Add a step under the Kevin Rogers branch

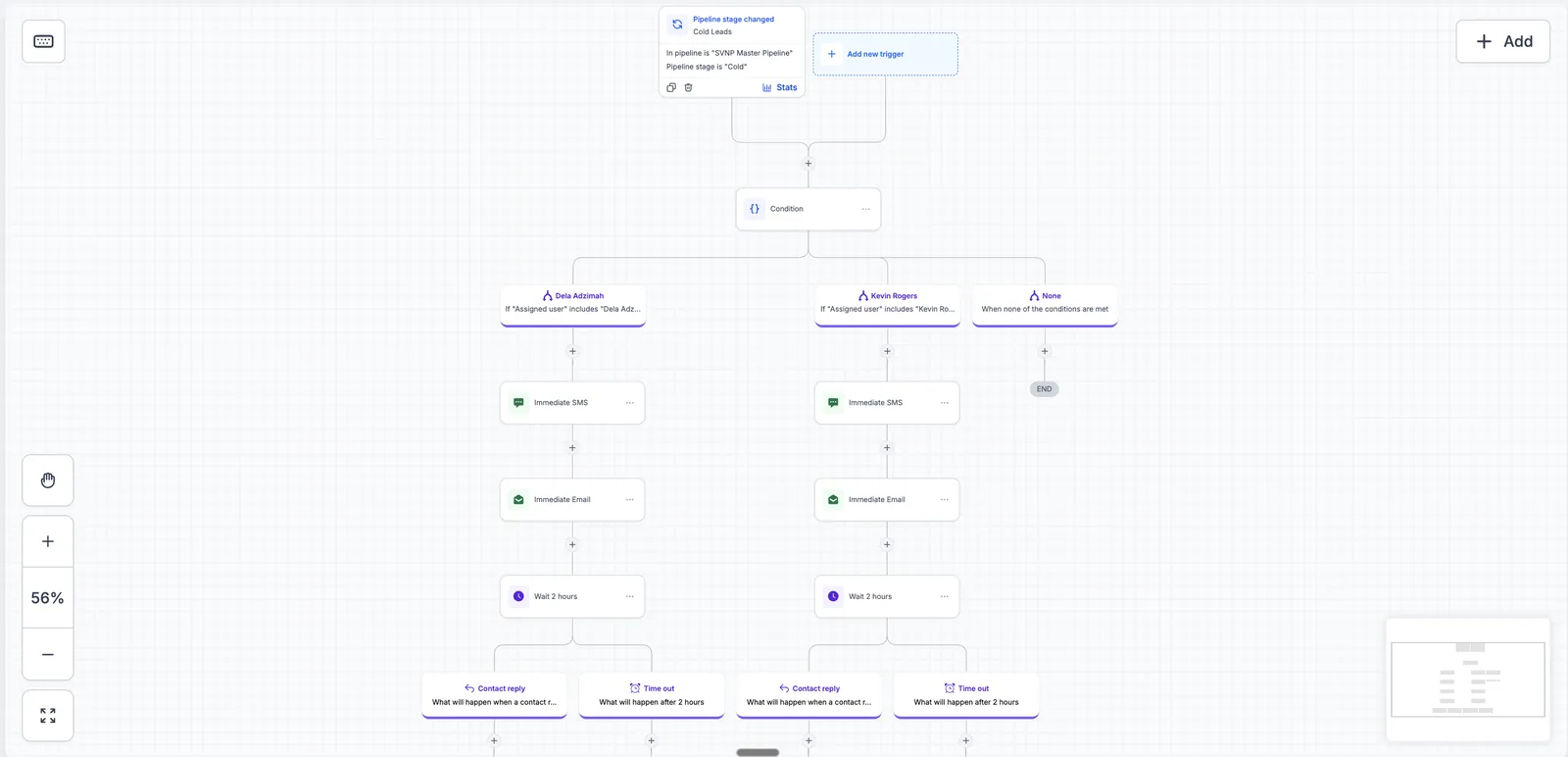(887, 351)
